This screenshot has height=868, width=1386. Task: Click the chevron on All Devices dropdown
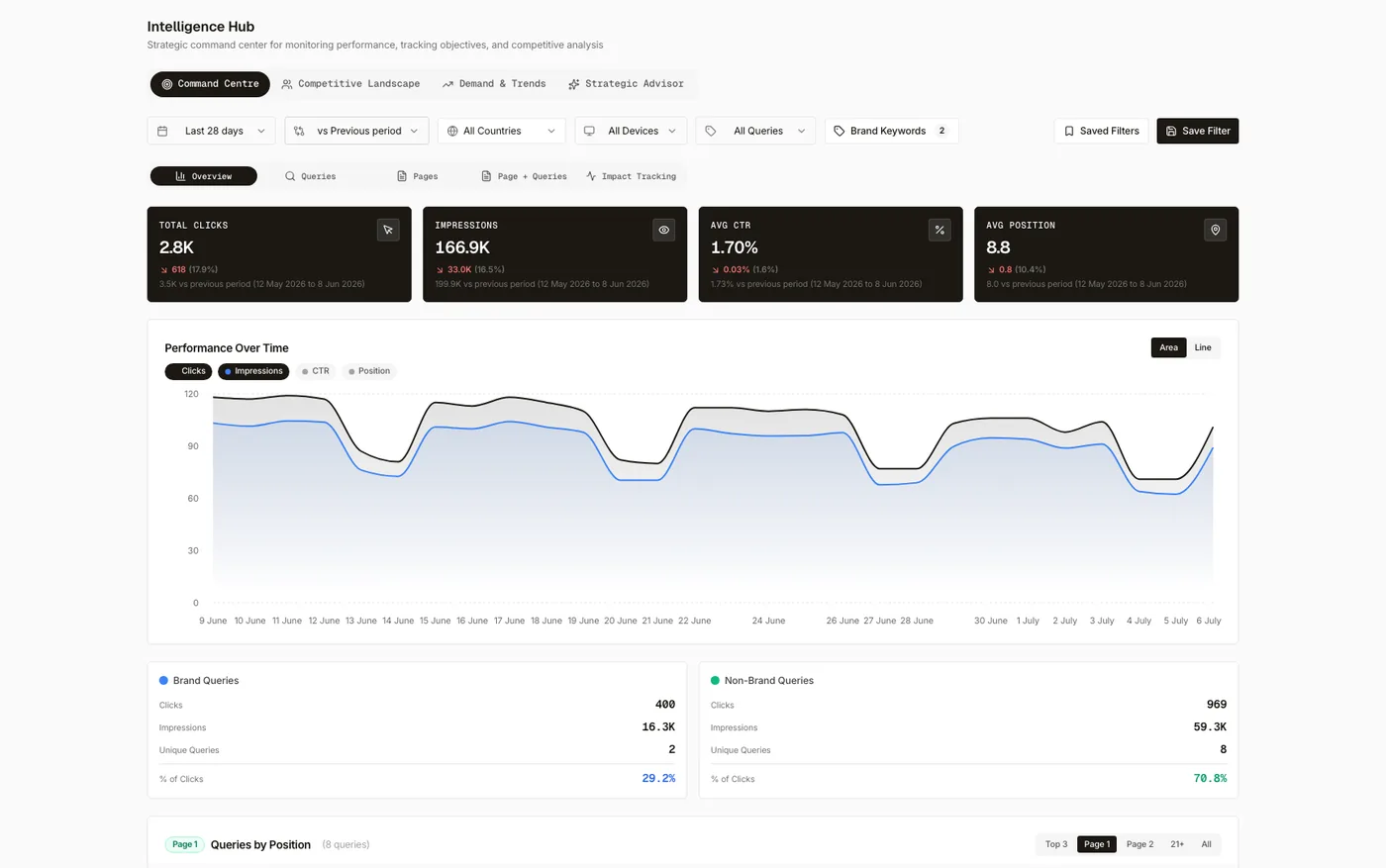click(x=672, y=131)
